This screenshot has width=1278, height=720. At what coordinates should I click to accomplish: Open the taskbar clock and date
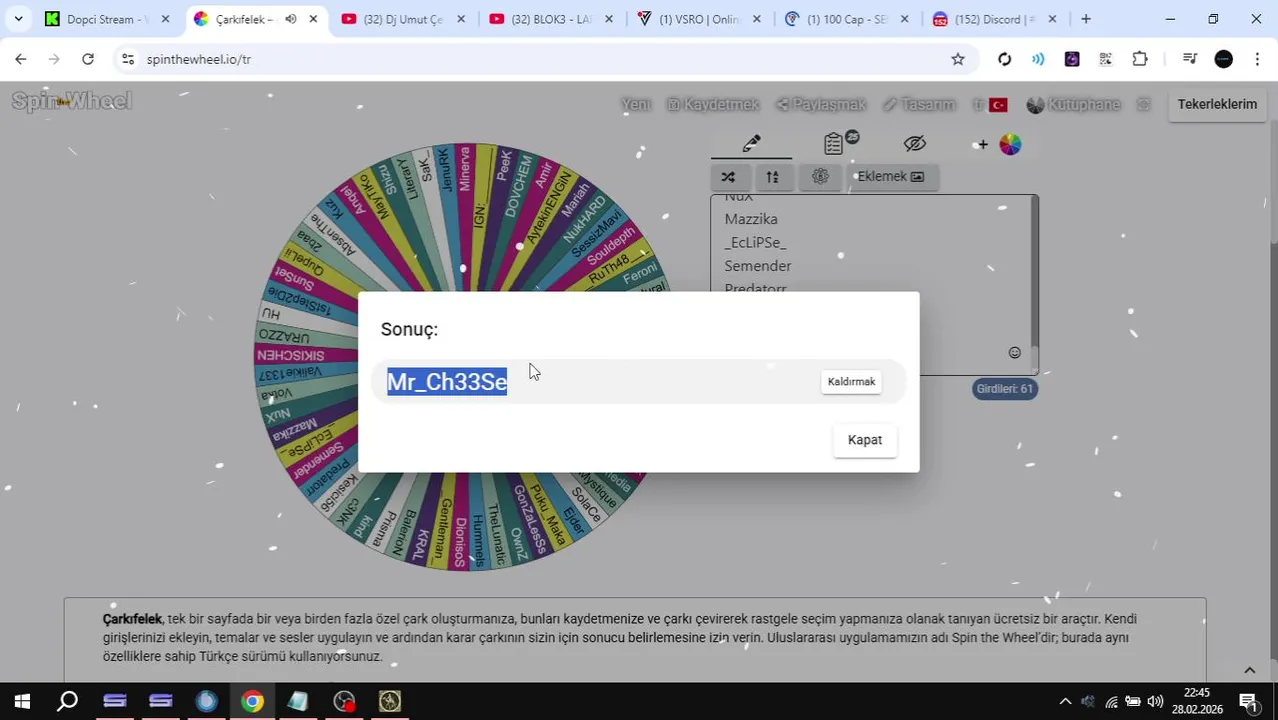coord(1197,702)
